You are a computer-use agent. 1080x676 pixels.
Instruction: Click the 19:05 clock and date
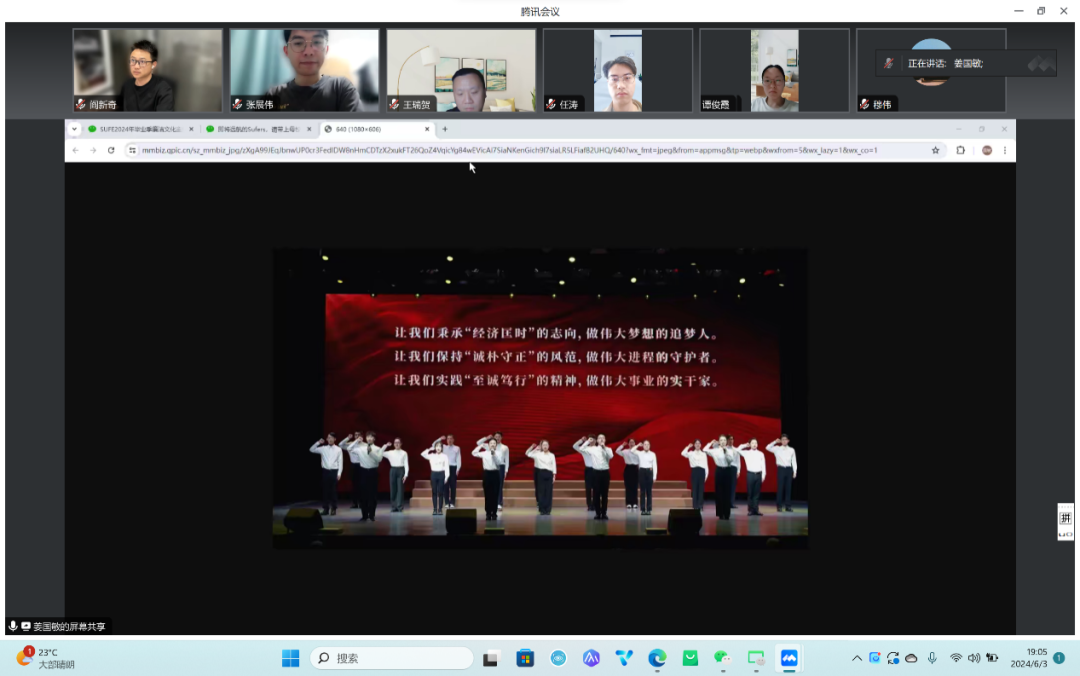[1028, 658]
